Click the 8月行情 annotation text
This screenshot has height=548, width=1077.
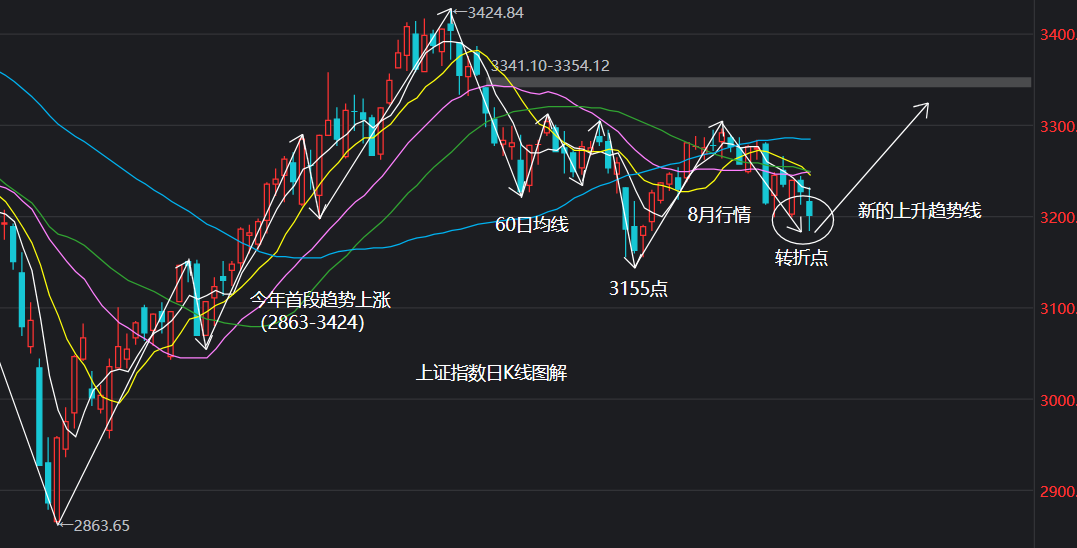coord(719,214)
